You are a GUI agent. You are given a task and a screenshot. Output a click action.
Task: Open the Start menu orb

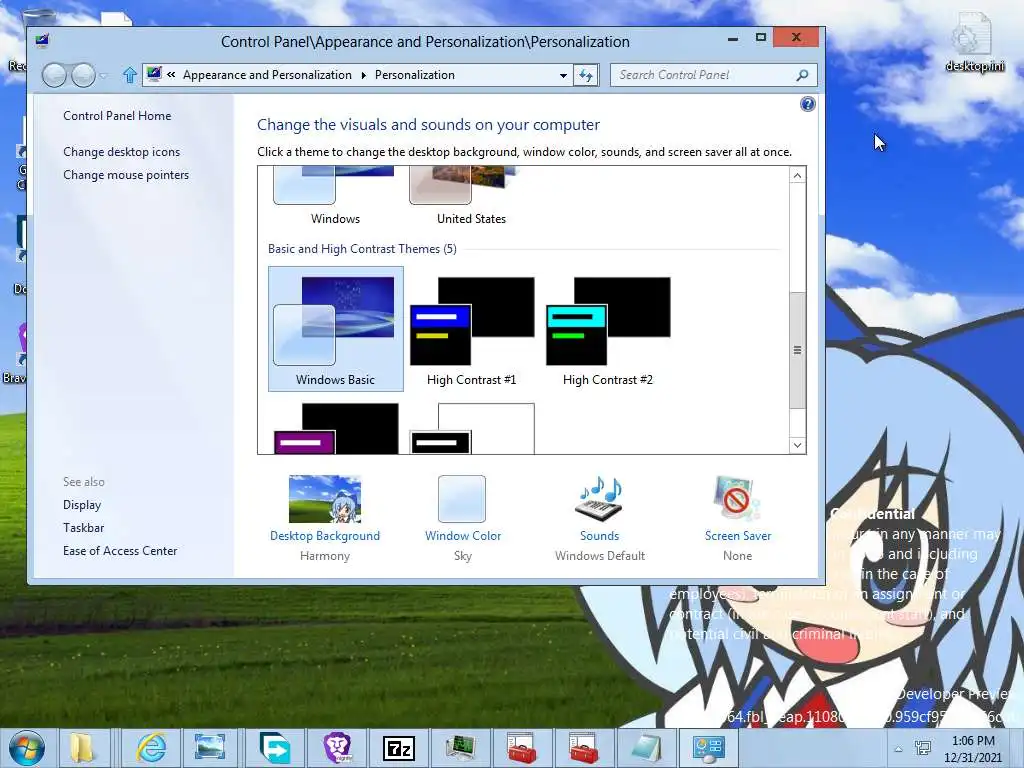(27, 748)
